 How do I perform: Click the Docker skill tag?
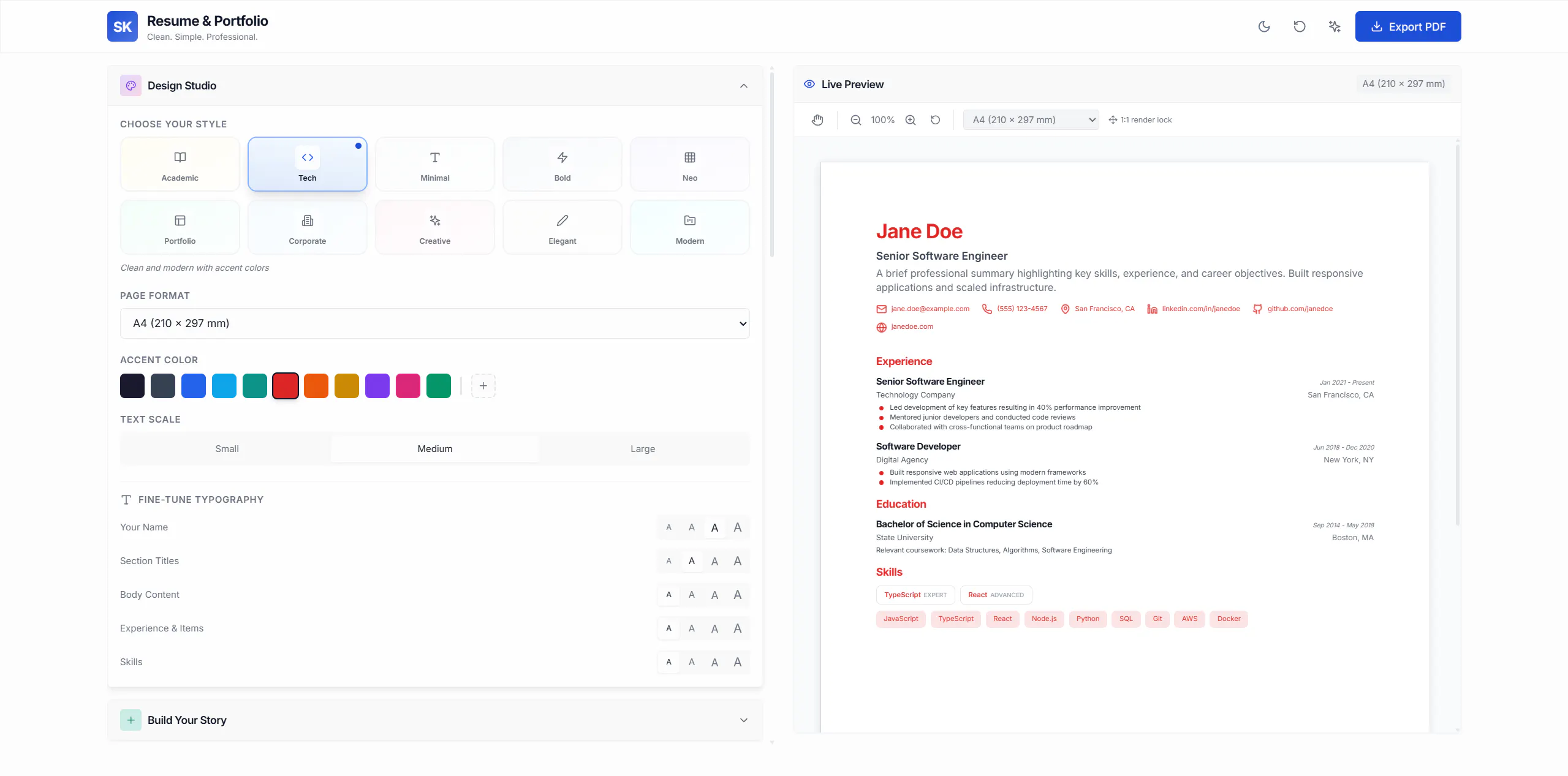pyautogui.click(x=1229, y=619)
